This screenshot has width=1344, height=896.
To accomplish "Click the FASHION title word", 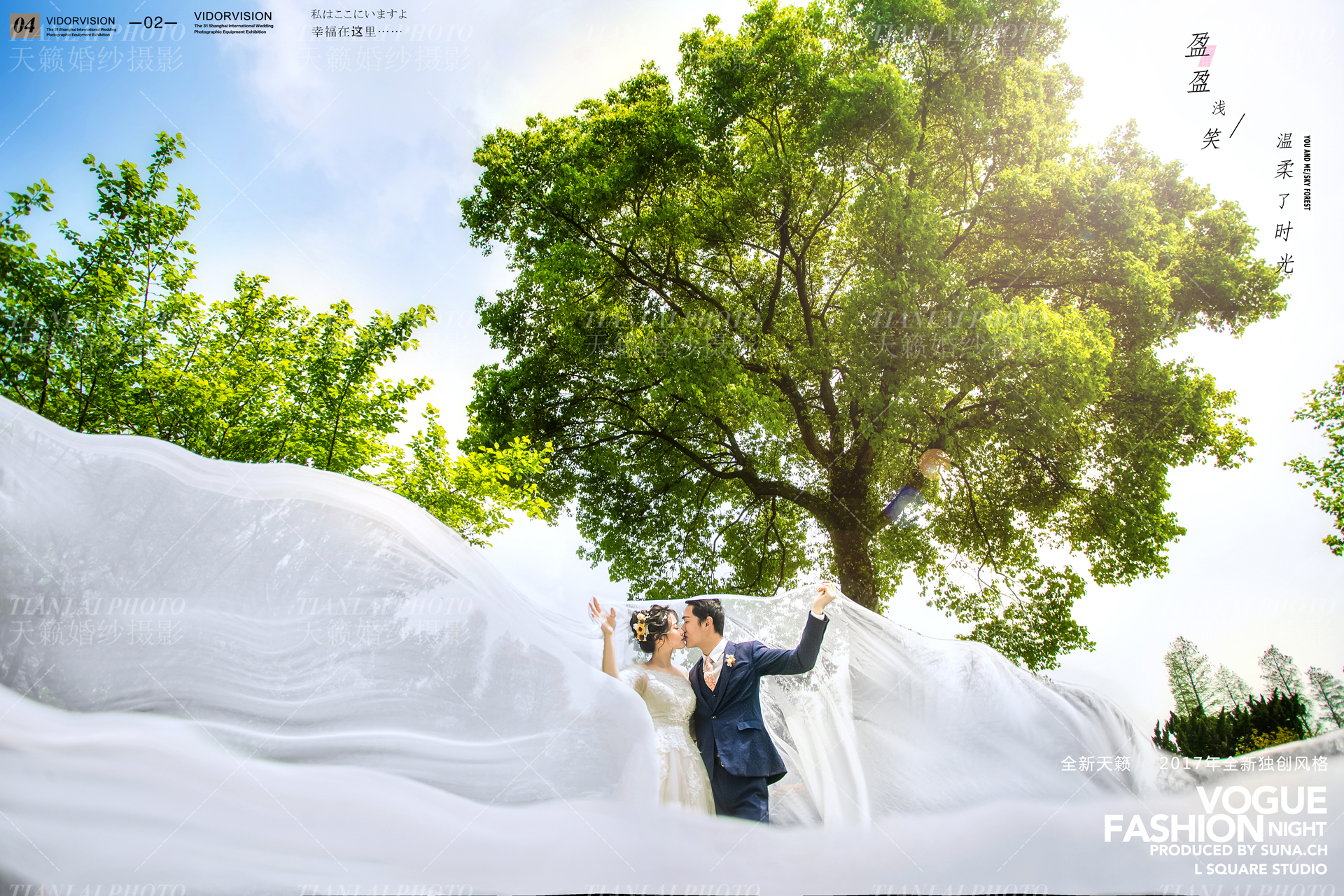I will point(1183,829).
